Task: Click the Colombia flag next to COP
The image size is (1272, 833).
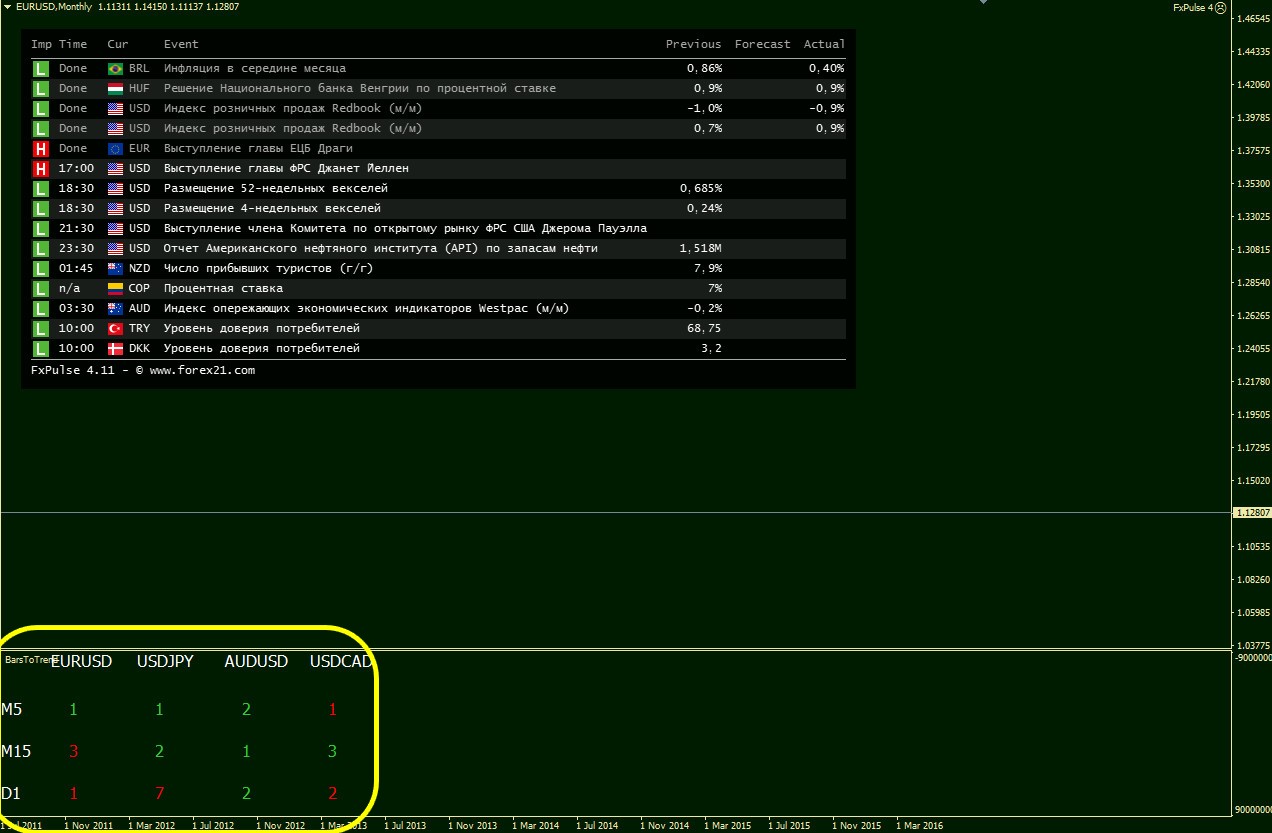Action: point(115,289)
